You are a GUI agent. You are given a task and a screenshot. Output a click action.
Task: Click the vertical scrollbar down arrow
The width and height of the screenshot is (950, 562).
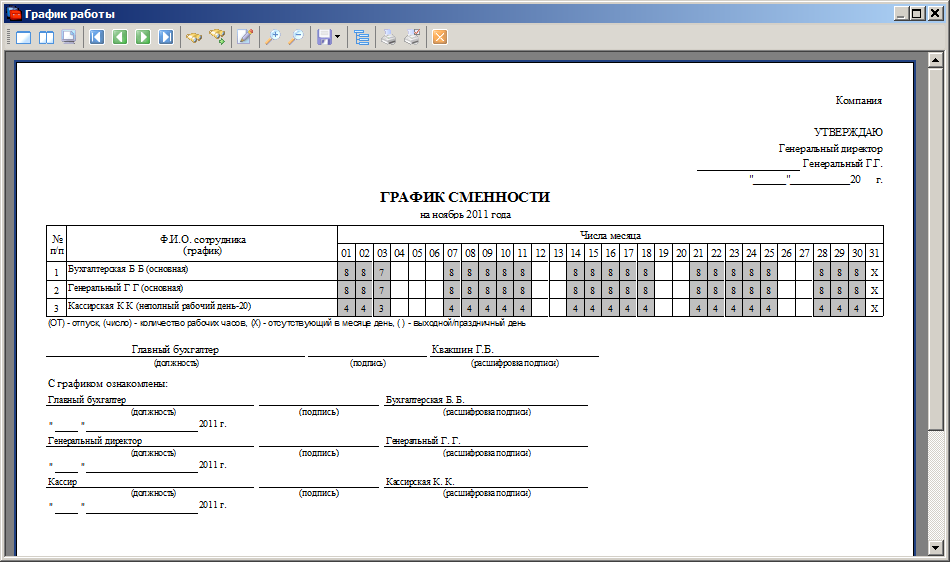click(935, 548)
